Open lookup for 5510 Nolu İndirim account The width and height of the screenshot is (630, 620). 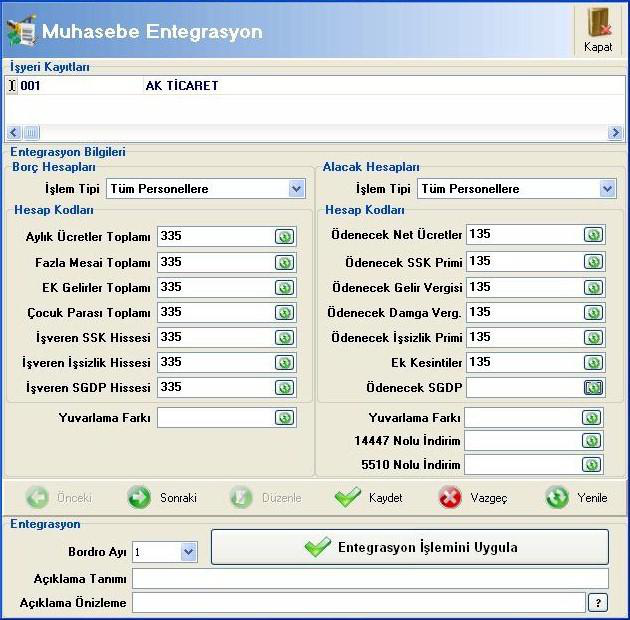[x=591, y=465]
